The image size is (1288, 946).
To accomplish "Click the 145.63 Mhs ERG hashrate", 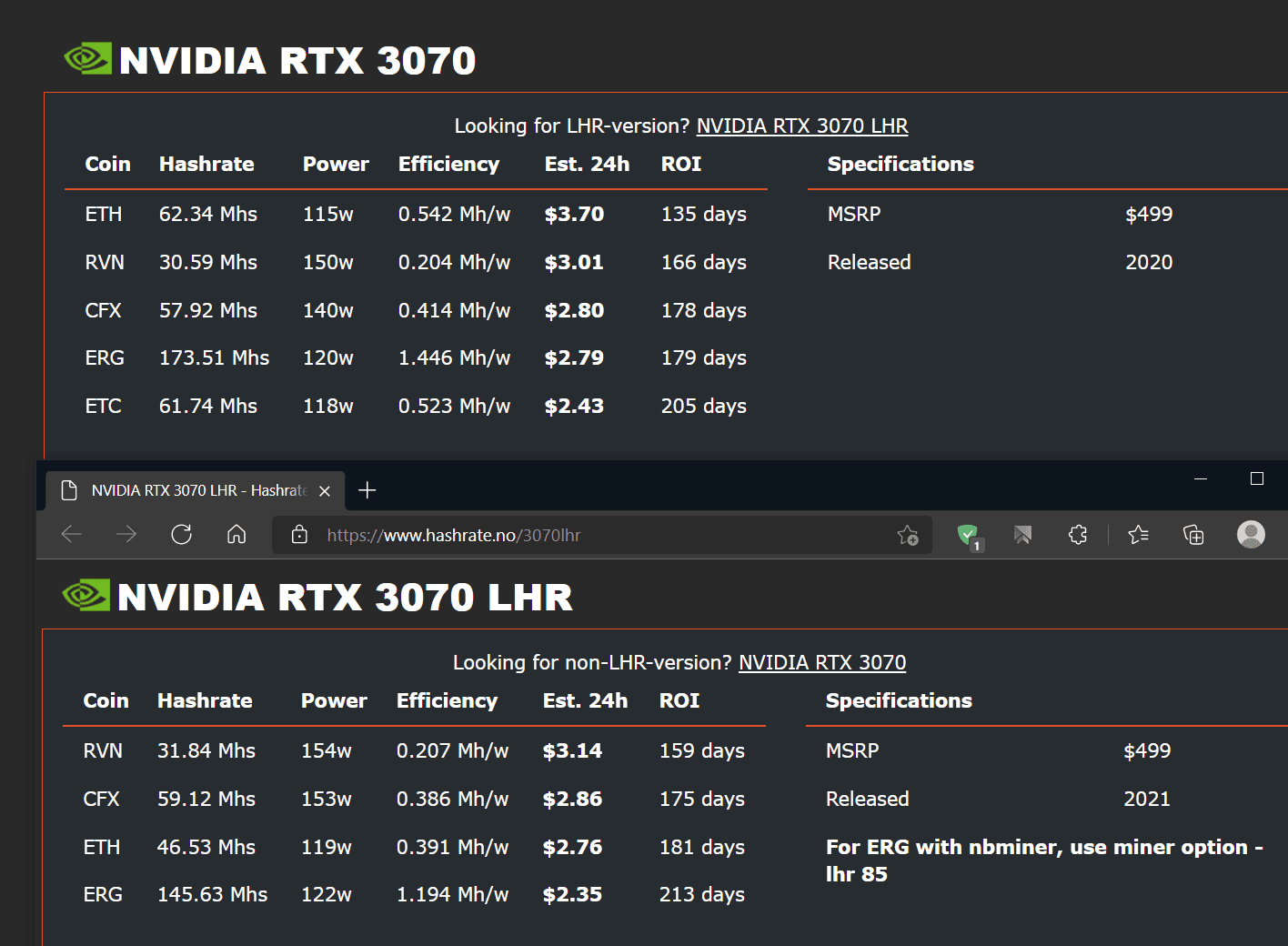I will click(213, 894).
